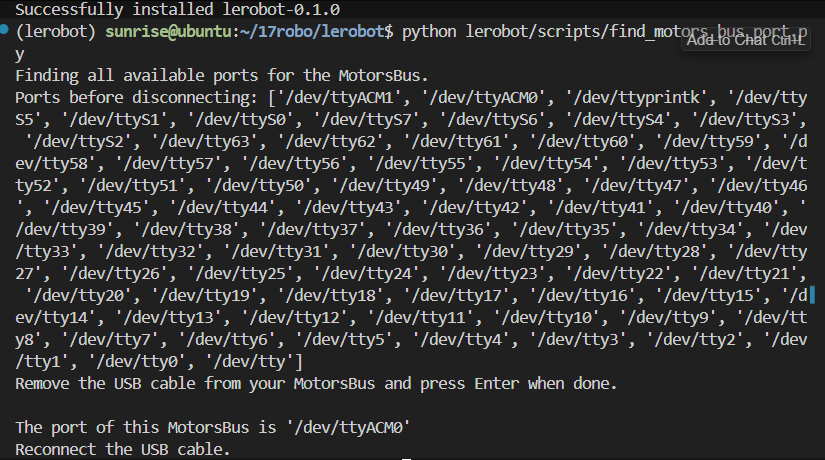Click the 'Remove the USB cable' prompt line

316,384
